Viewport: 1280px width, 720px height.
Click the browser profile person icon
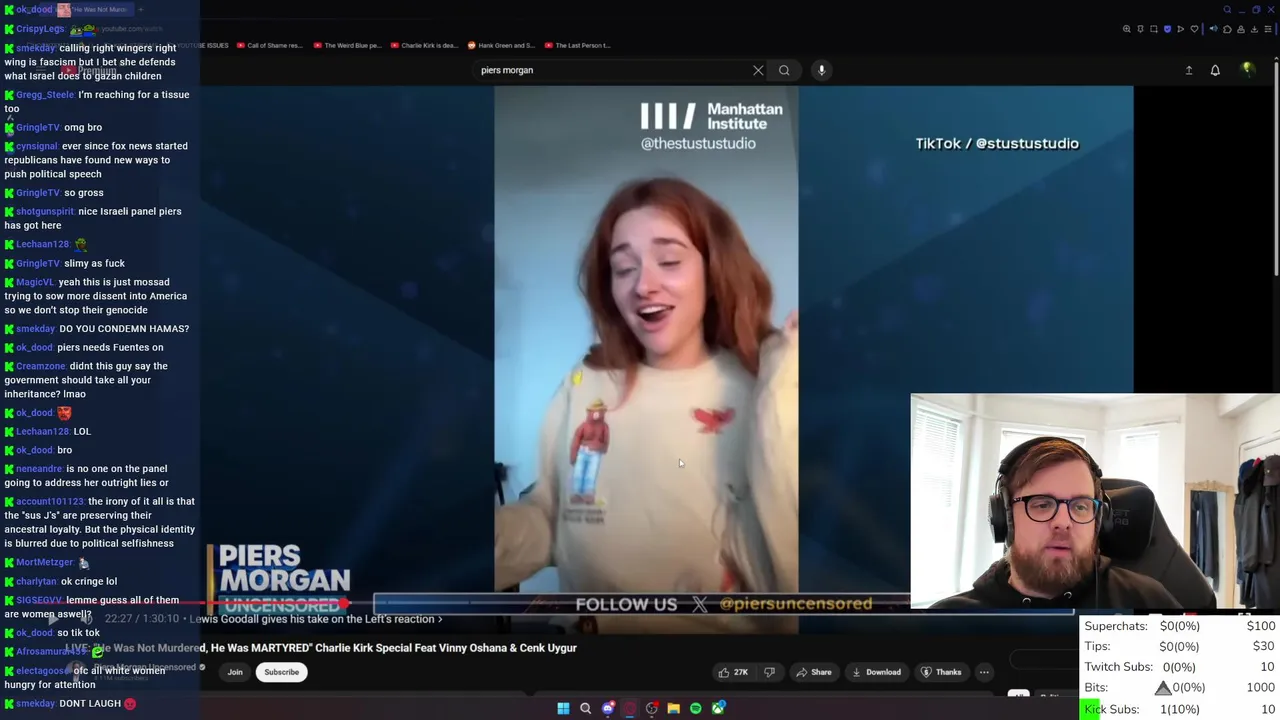click(x=1241, y=29)
